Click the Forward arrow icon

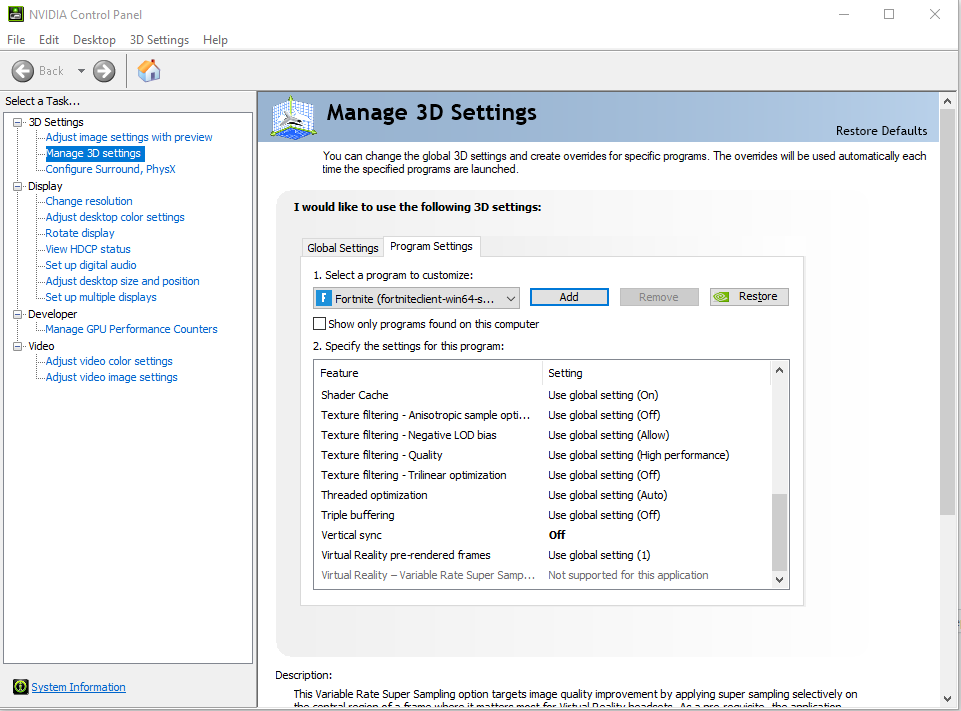coord(104,71)
